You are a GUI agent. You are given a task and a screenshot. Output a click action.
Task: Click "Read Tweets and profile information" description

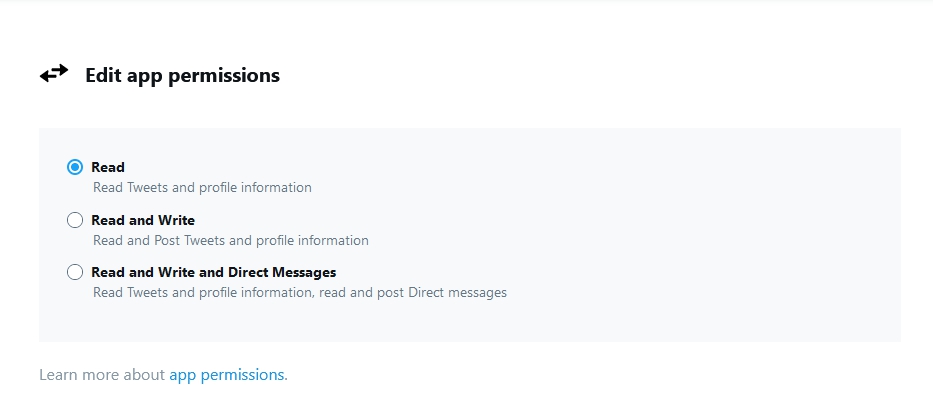(x=202, y=187)
